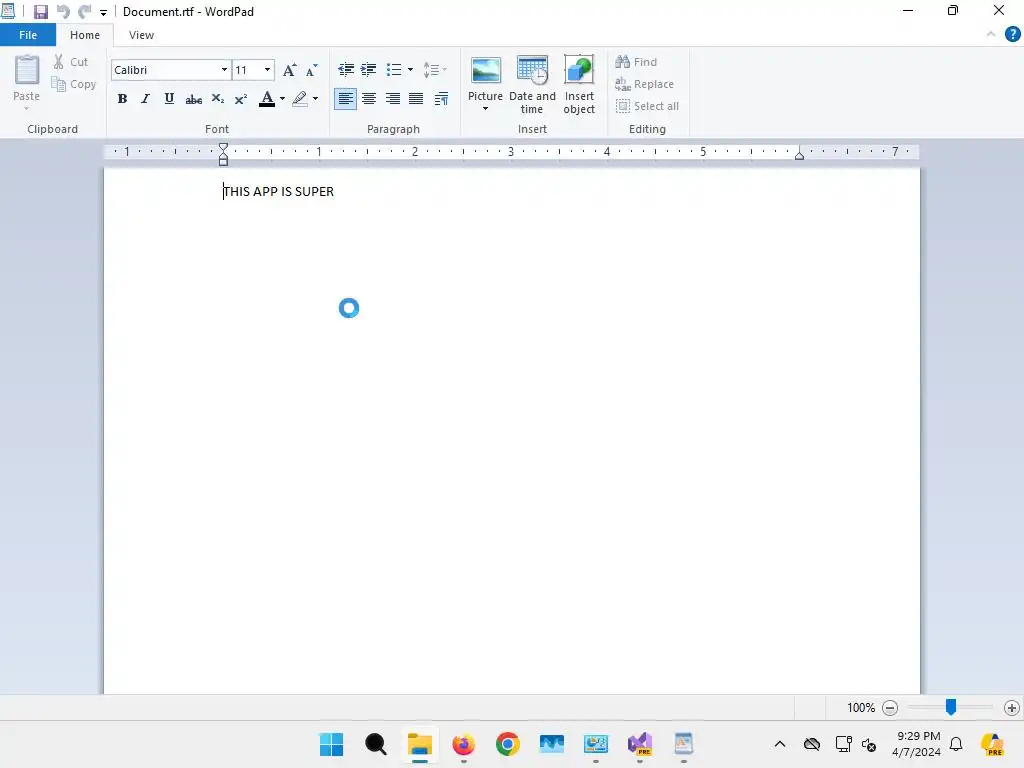This screenshot has width=1024, height=768.
Task: Toggle Bold formatting
Action: 122,99
